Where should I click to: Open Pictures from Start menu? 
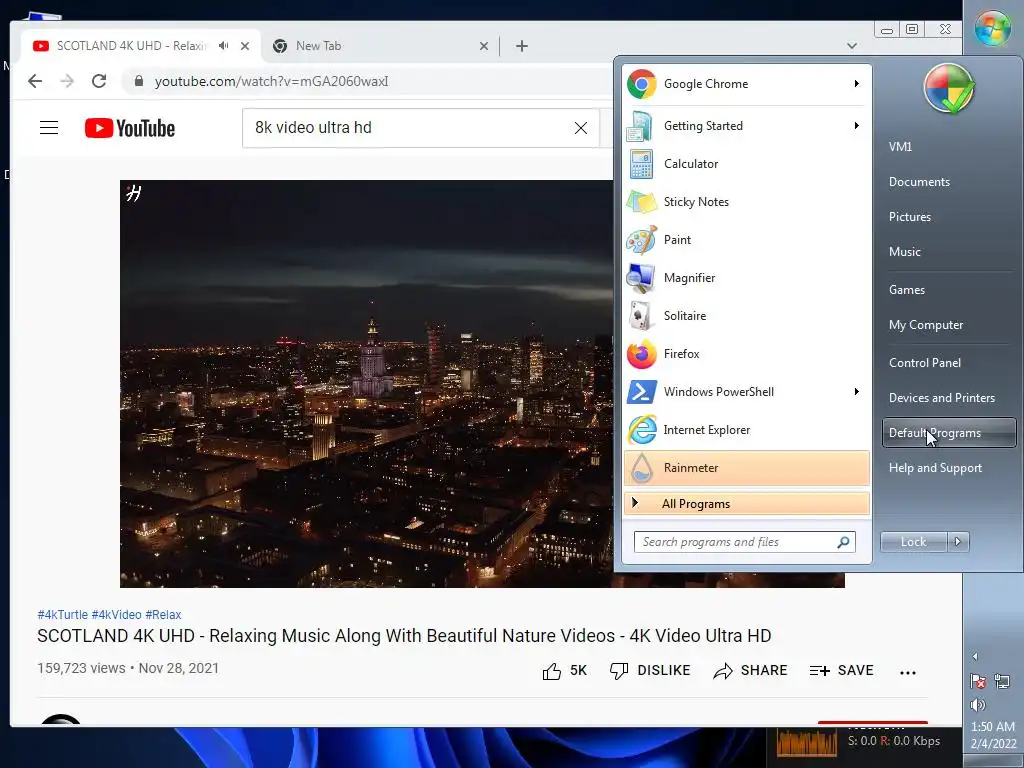(x=910, y=217)
